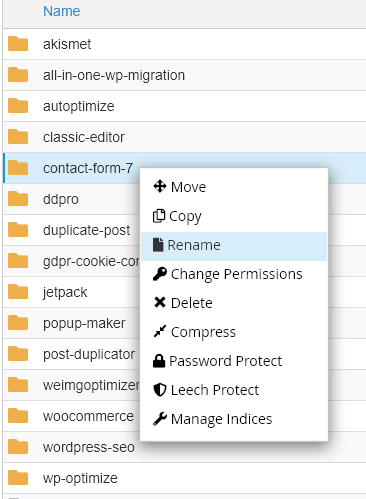
Task: Select the autoptimize folder name
Action: [79, 107]
